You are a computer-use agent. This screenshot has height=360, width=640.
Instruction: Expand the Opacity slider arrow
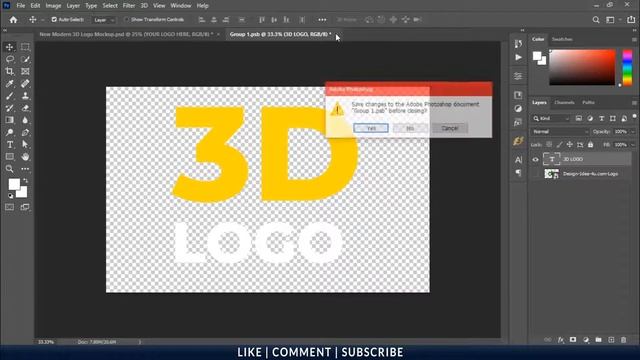click(633, 132)
